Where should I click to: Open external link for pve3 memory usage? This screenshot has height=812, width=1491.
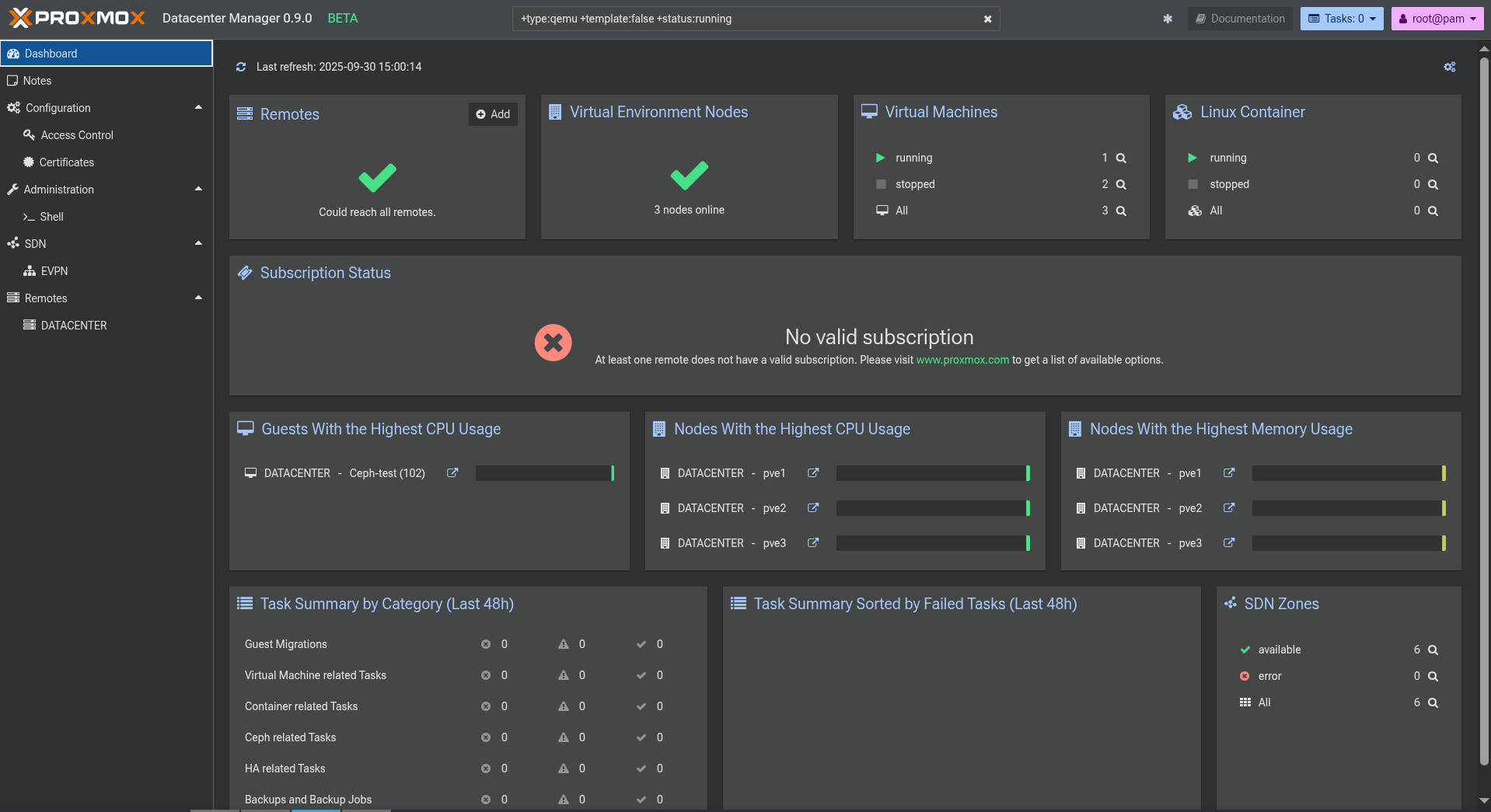(x=1229, y=542)
